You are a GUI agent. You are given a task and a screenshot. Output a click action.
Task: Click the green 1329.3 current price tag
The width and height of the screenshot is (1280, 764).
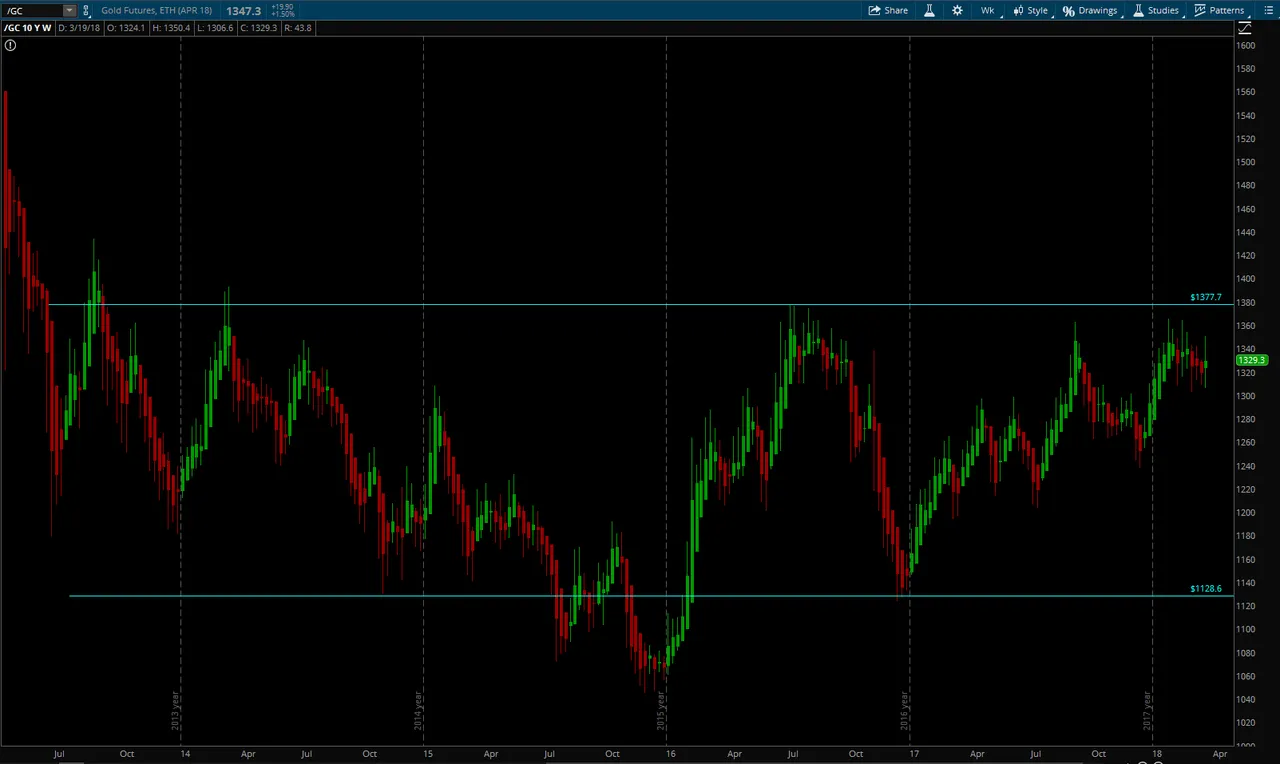pos(1252,360)
